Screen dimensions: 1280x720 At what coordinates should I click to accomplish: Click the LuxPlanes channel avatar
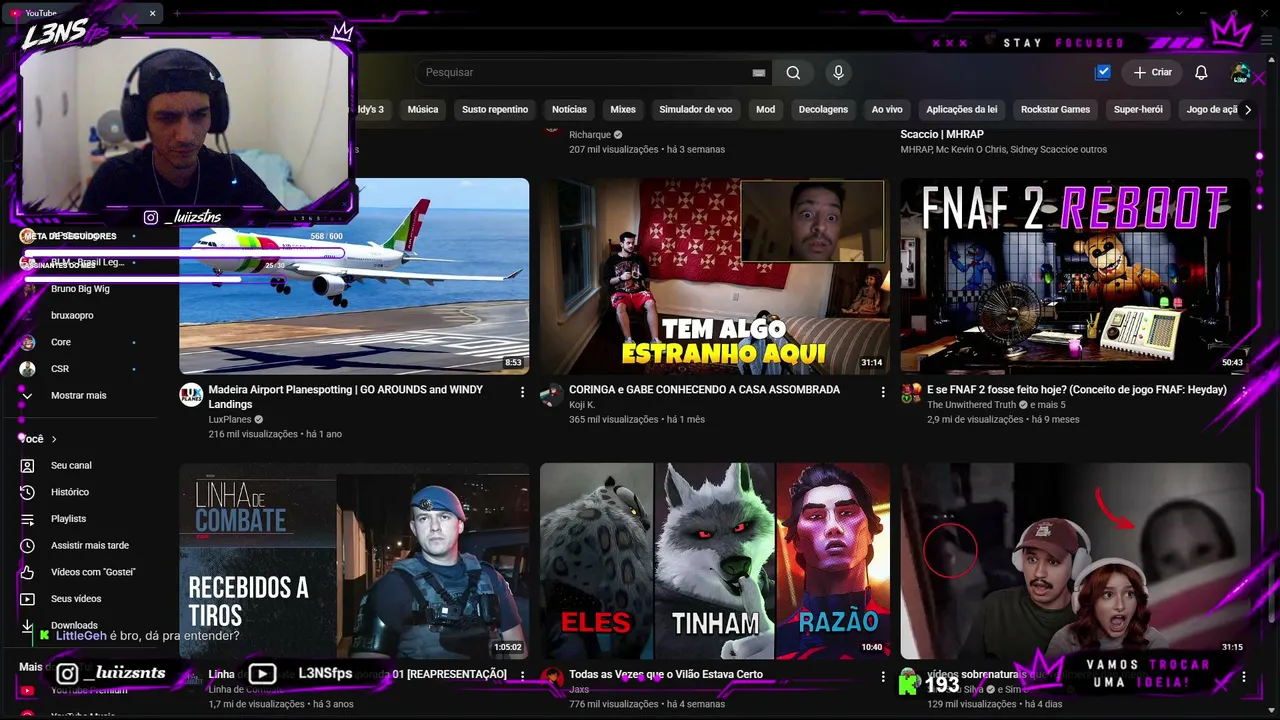[191, 394]
